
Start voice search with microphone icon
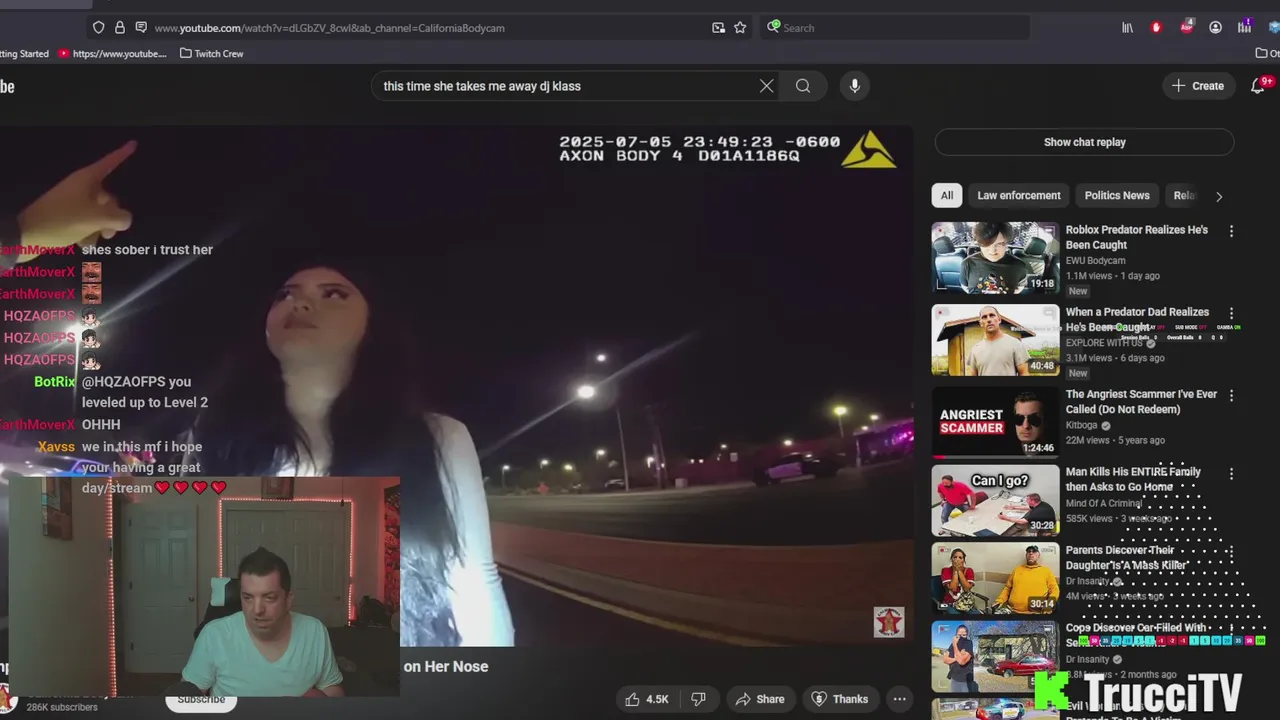tap(855, 86)
